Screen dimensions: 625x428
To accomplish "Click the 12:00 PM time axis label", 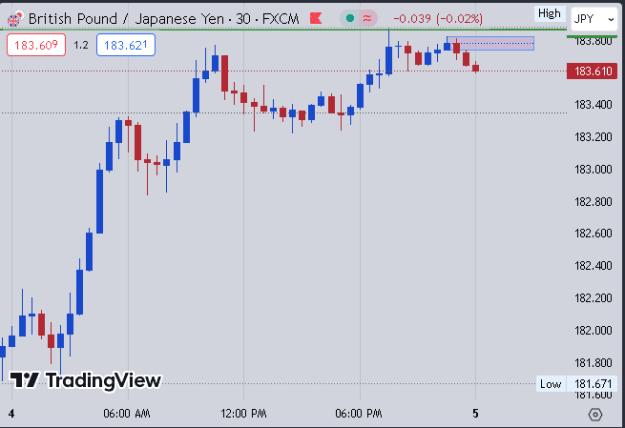I will (243, 414).
